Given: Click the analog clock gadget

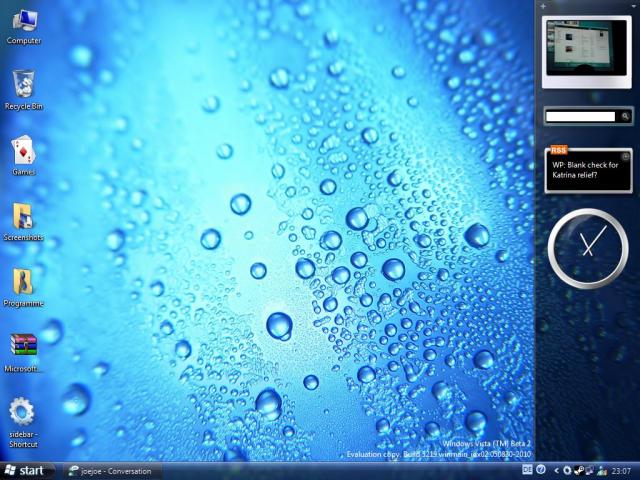Looking at the screenshot, I should coord(588,248).
